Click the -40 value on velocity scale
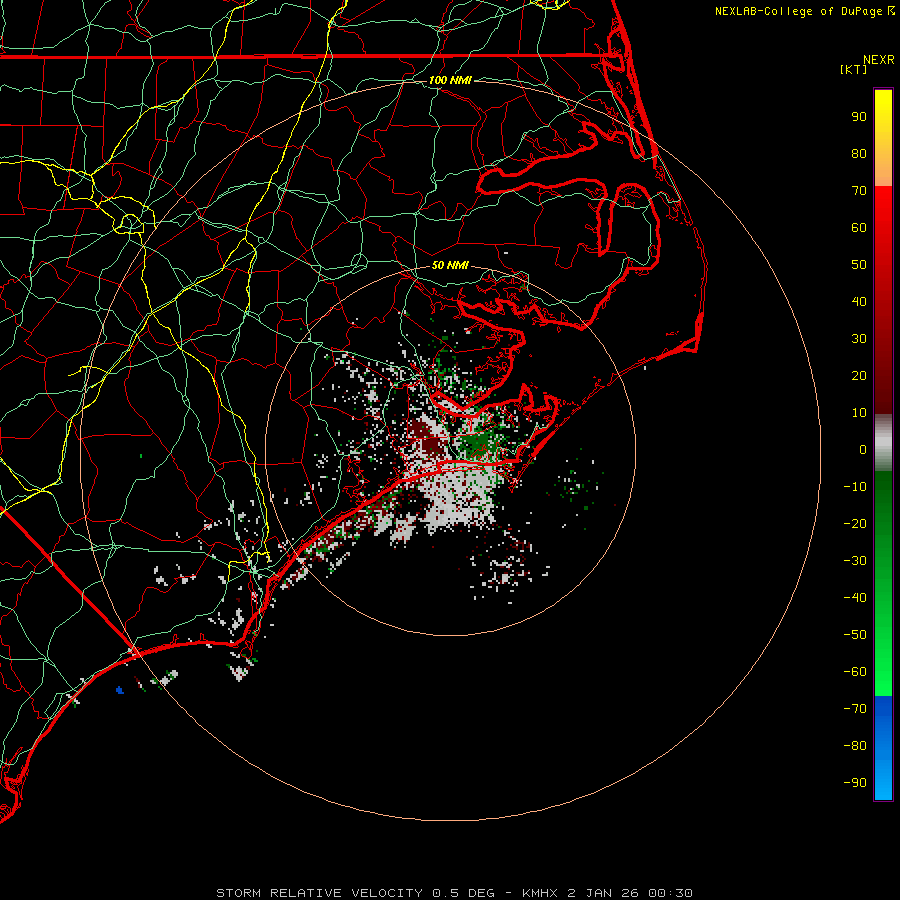This screenshot has width=900, height=900. (855, 598)
